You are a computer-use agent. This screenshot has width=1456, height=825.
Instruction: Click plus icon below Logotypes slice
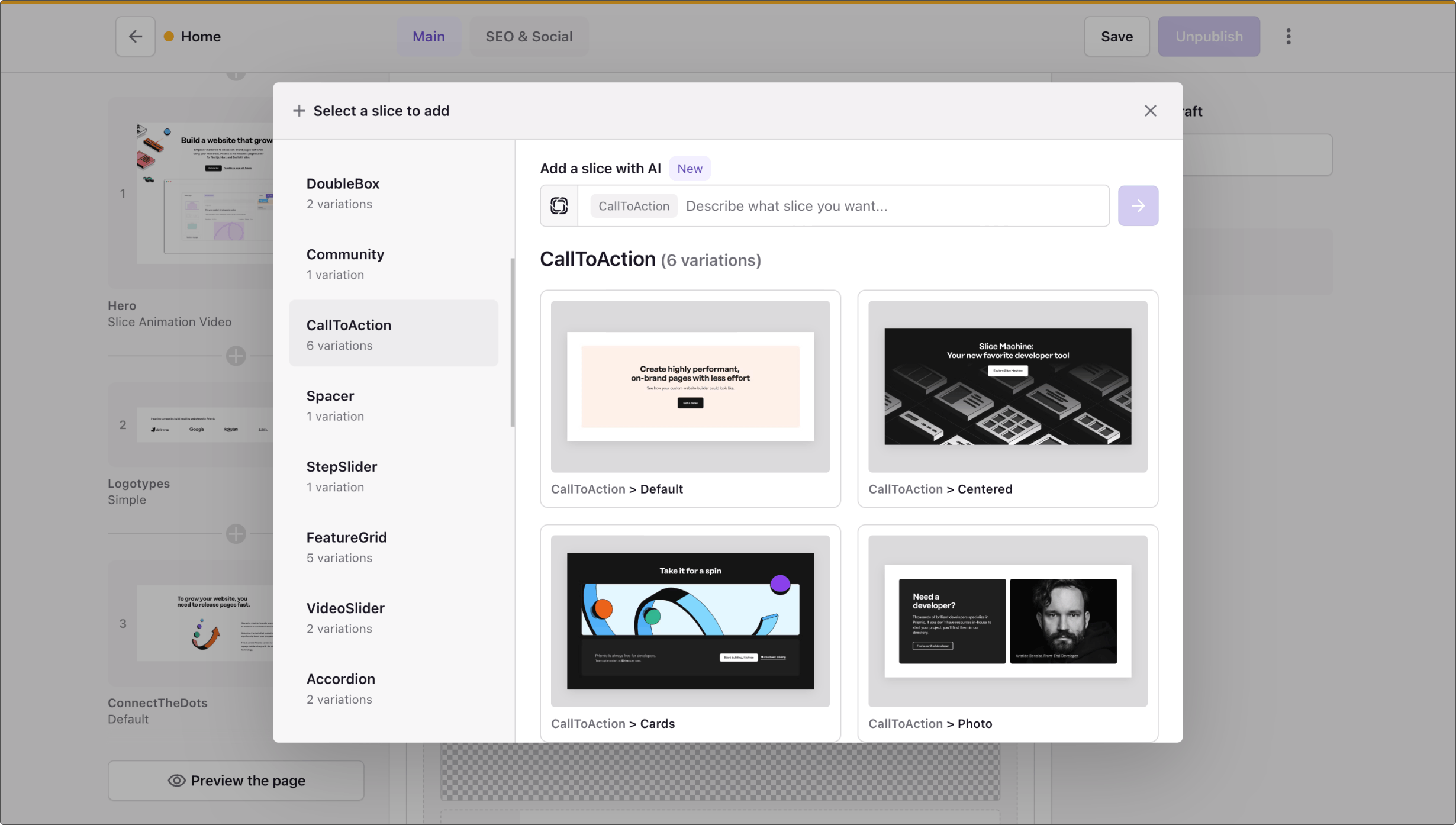(236, 533)
